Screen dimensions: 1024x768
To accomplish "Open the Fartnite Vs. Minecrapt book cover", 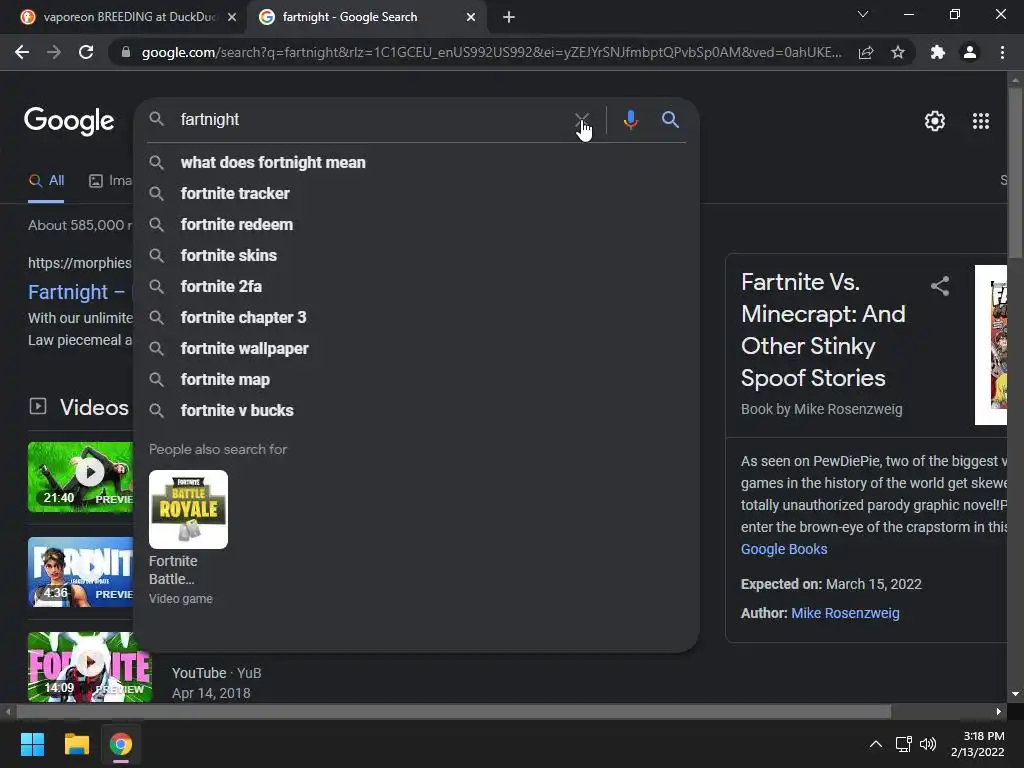I will (x=991, y=345).
